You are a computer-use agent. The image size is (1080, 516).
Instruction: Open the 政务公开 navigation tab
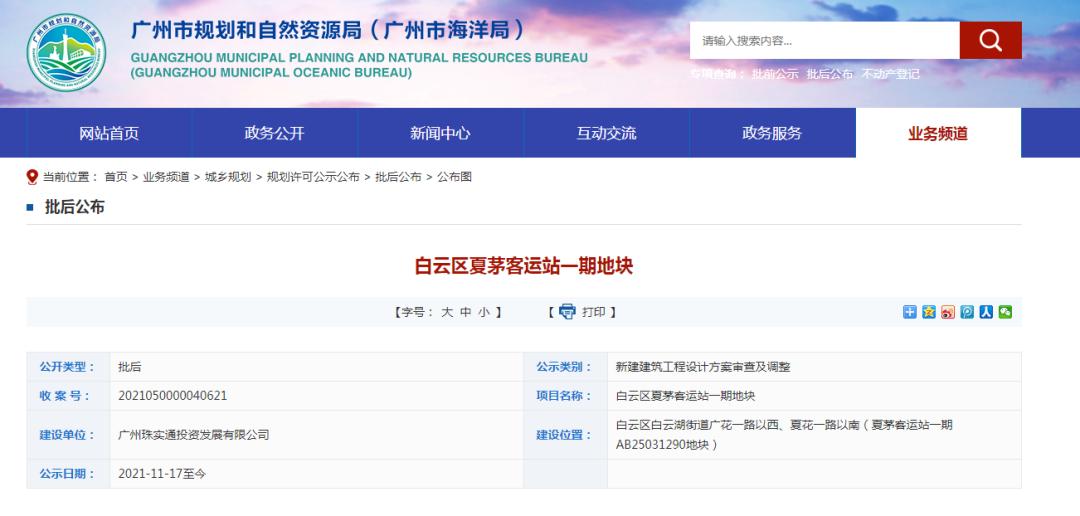tap(274, 133)
